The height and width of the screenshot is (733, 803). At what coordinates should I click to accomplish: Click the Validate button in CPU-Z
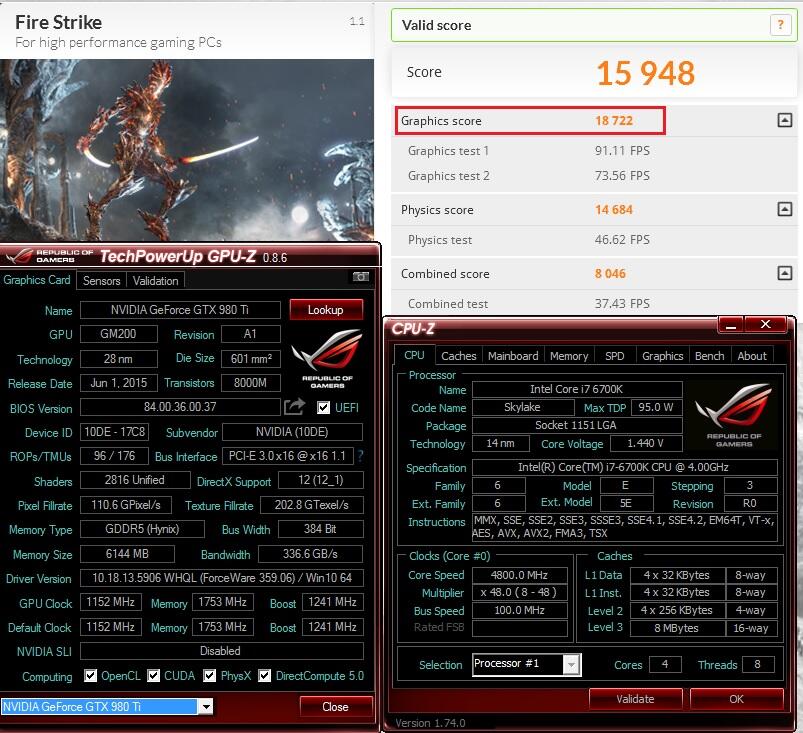pyautogui.click(x=635, y=699)
